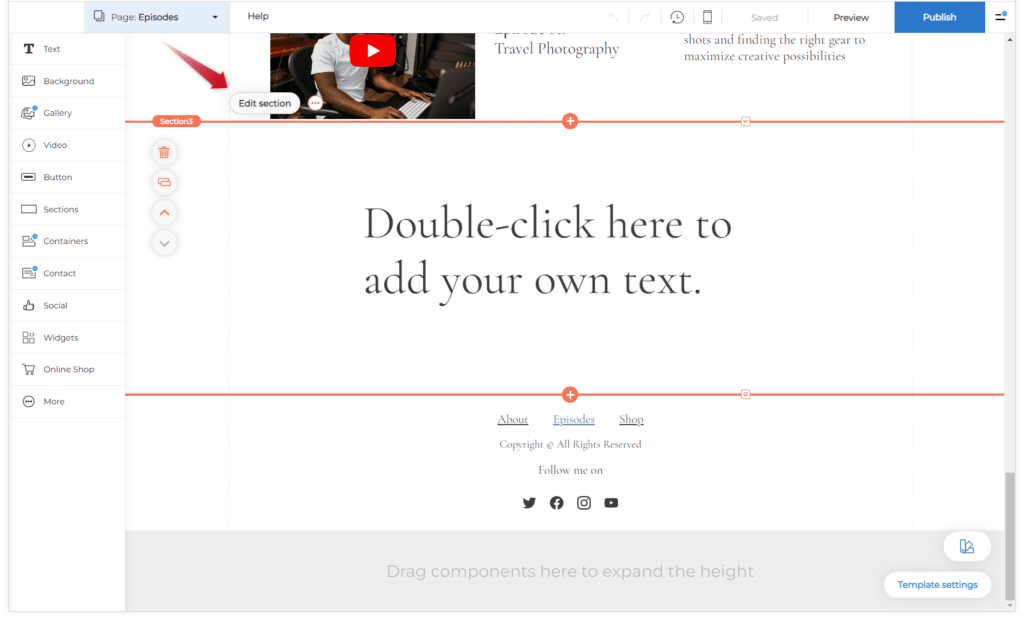This screenshot has width=1024, height=620.
Task: Click the redo arrow in the top bar
Action: tap(645, 18)
